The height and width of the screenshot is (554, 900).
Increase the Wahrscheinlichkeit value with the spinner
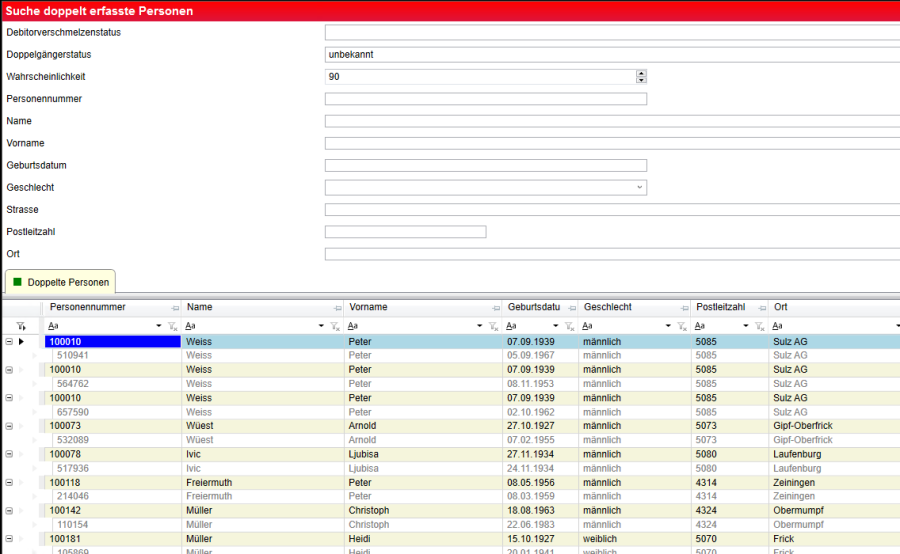tap(641, 73)
